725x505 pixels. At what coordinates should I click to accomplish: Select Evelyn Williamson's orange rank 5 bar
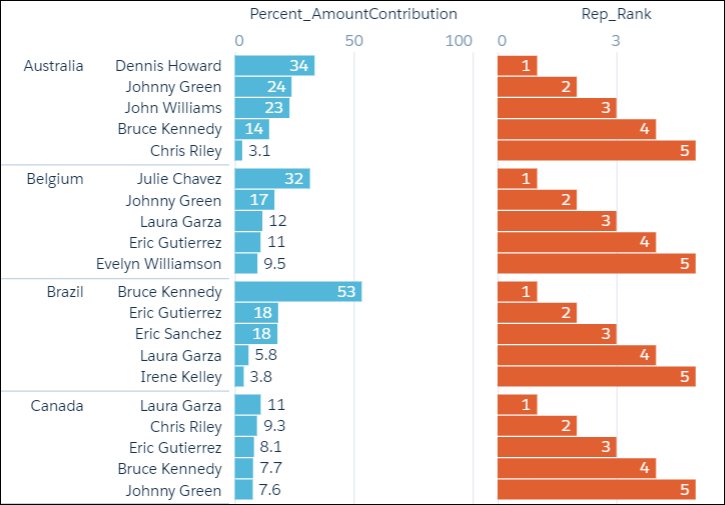[x=596, y=264]
